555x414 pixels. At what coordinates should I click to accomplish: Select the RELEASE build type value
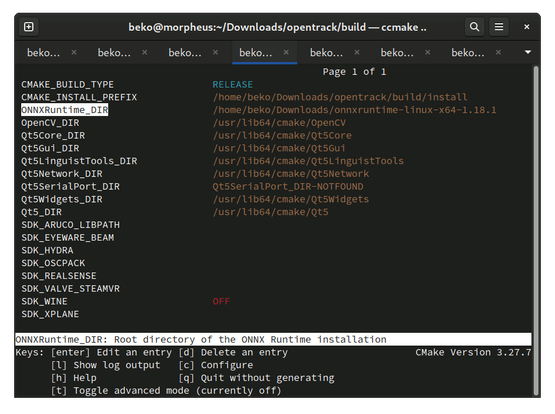coord(233,85)
